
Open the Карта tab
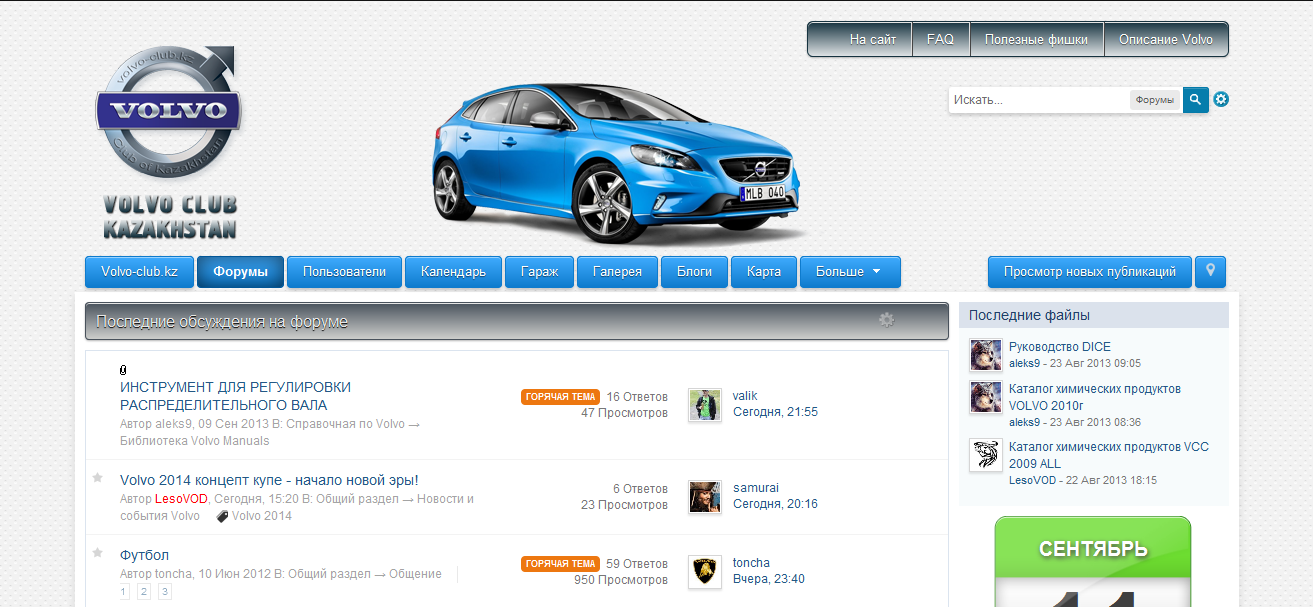tap(764, 272)
